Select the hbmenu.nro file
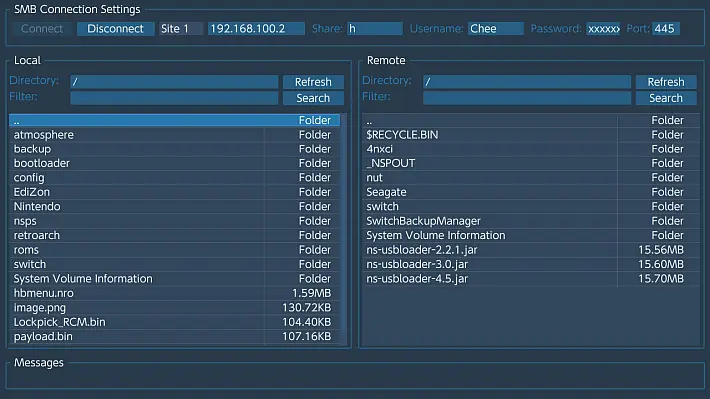This screenshot has width=710, height=399. [x=174, y=293]
